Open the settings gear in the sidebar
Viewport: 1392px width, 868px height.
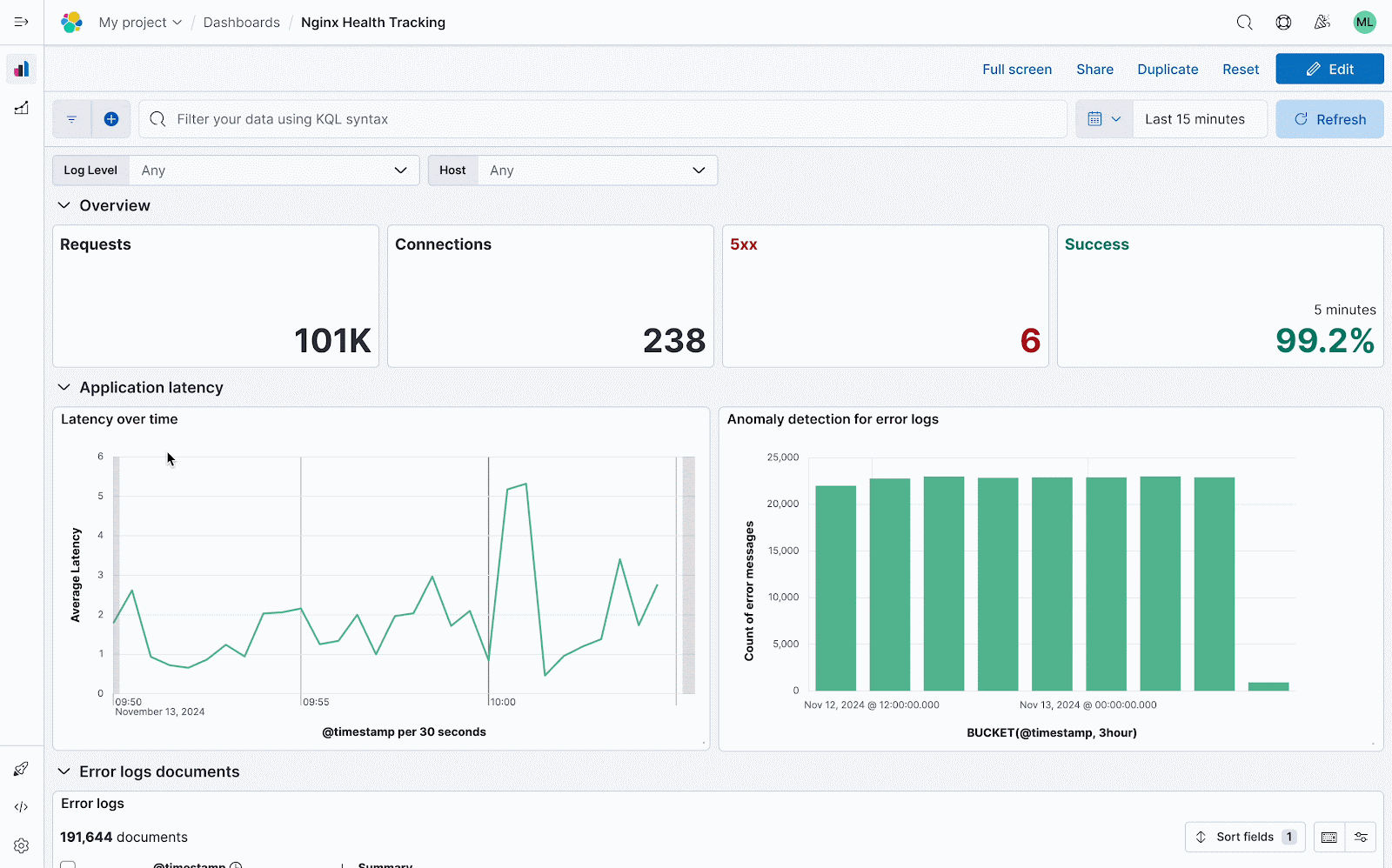(x=21, y=845)
